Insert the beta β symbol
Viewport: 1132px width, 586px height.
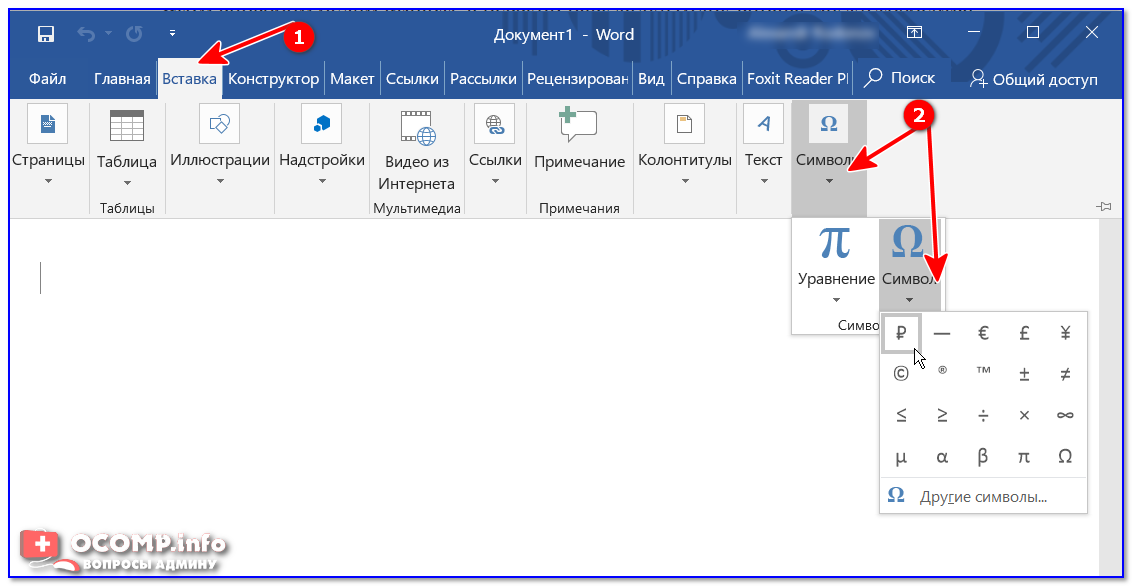(x=983, y=456)
